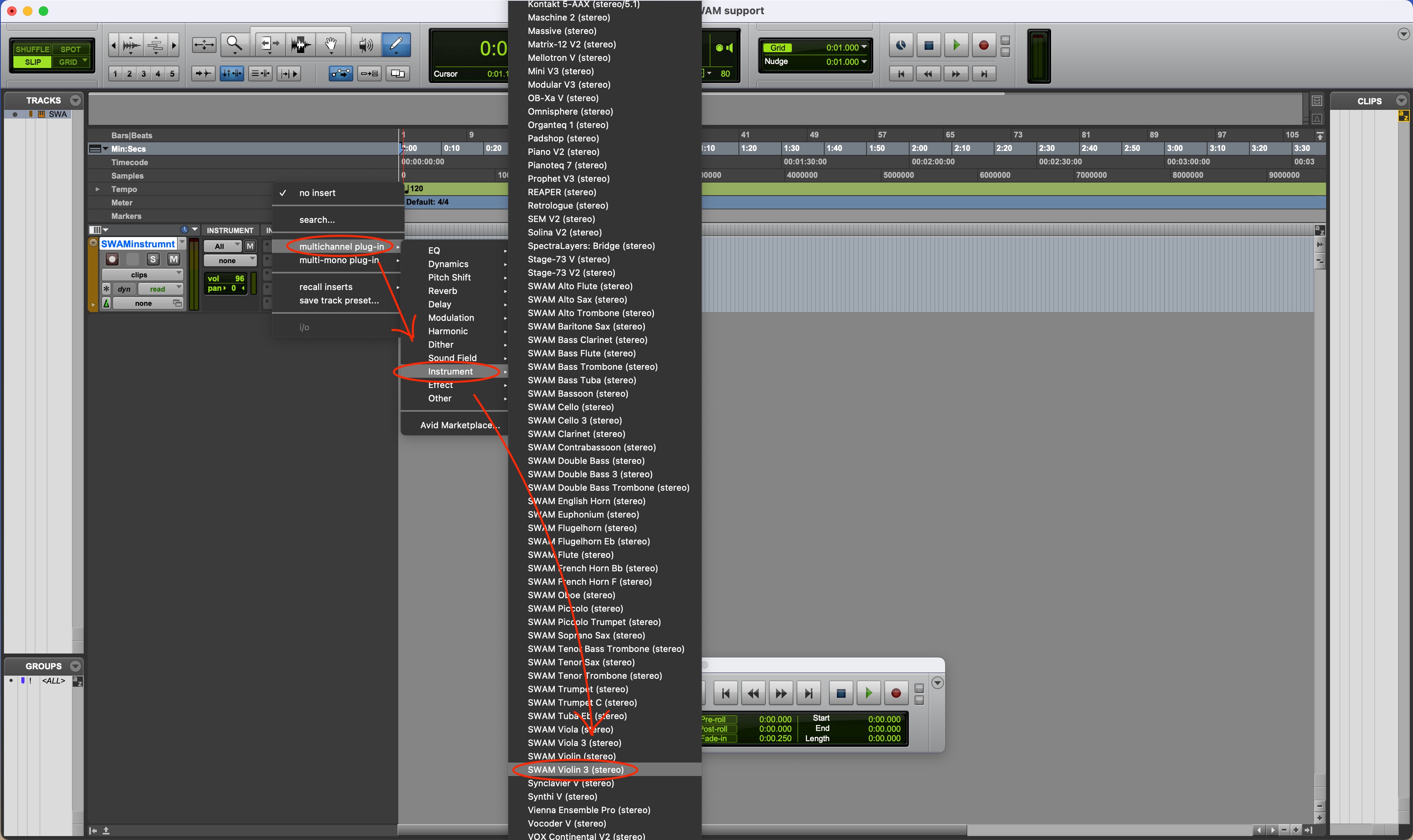Solo the SWAMinstrumnt track
Screen dimensions: 1413x840
click(153, 259)
